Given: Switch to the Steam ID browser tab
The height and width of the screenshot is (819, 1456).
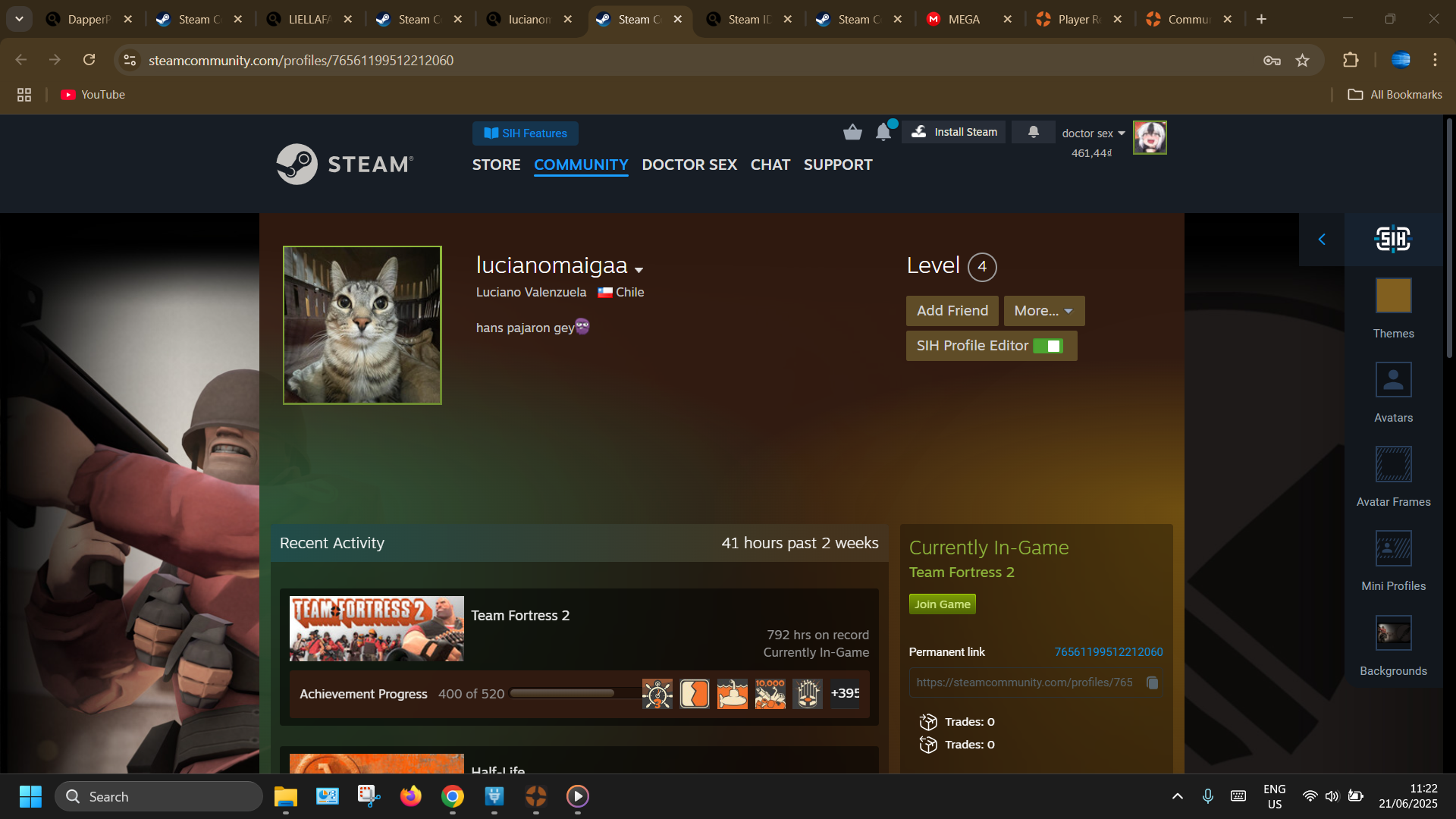Looking at the screenshot, I should (749, 19).
